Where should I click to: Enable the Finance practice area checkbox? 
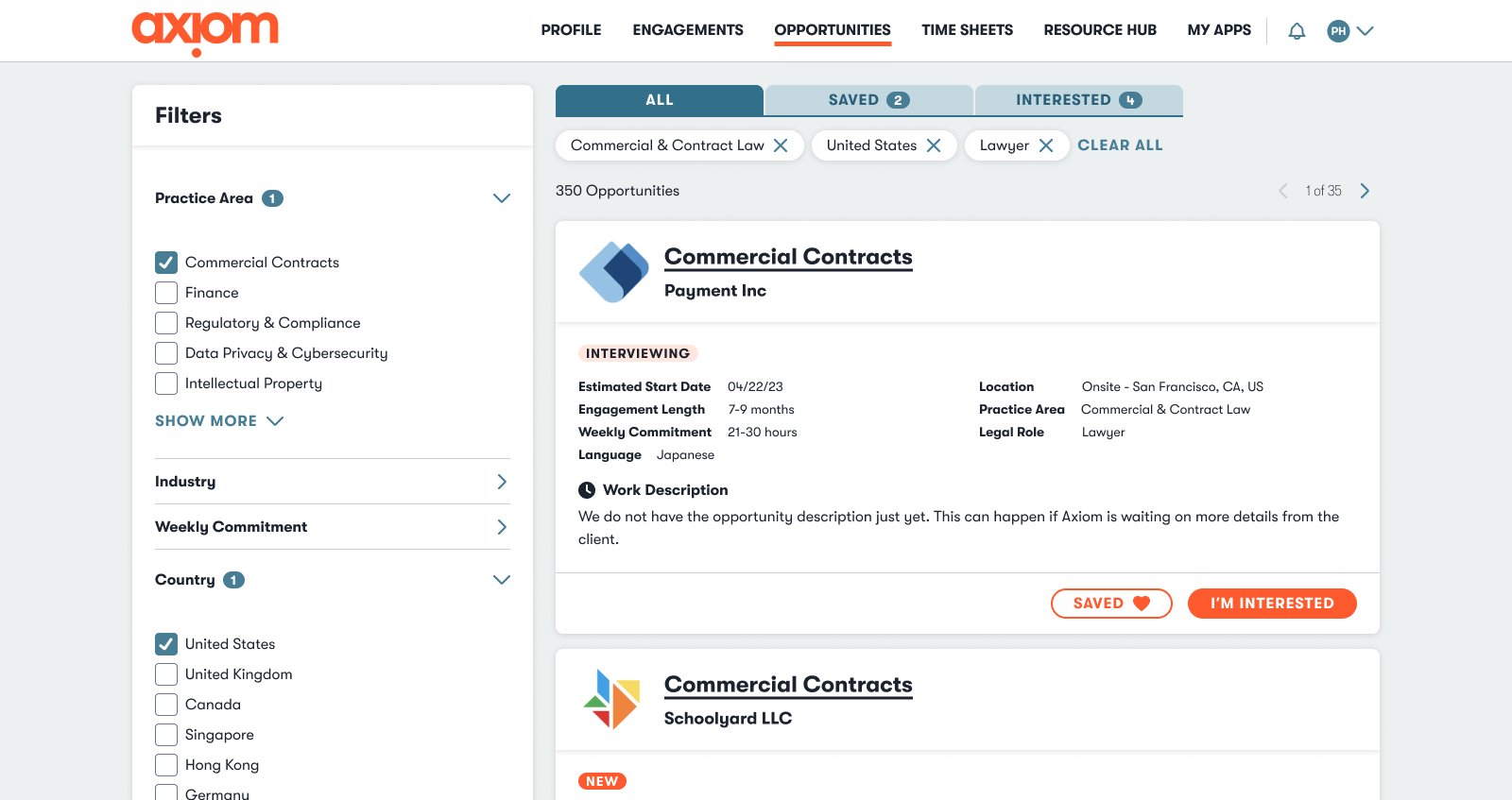pyautogui.click(x=166, y=293)
